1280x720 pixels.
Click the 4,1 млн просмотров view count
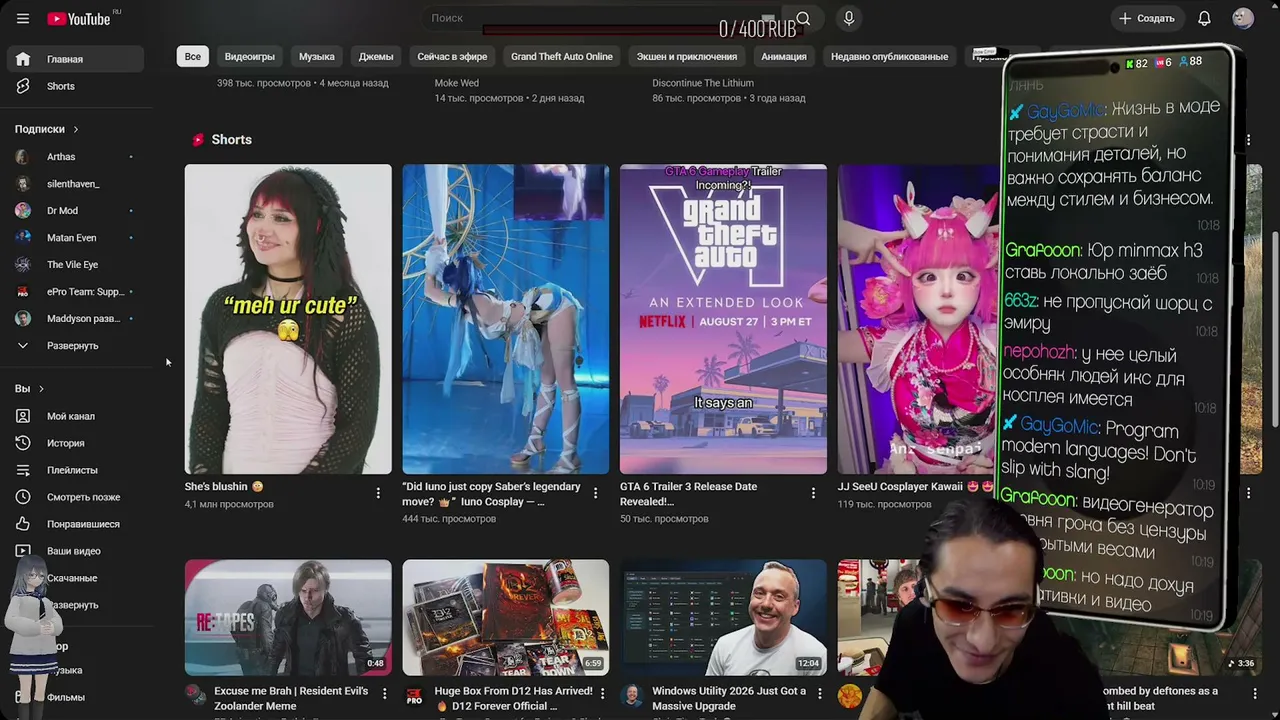click(229, 504)
